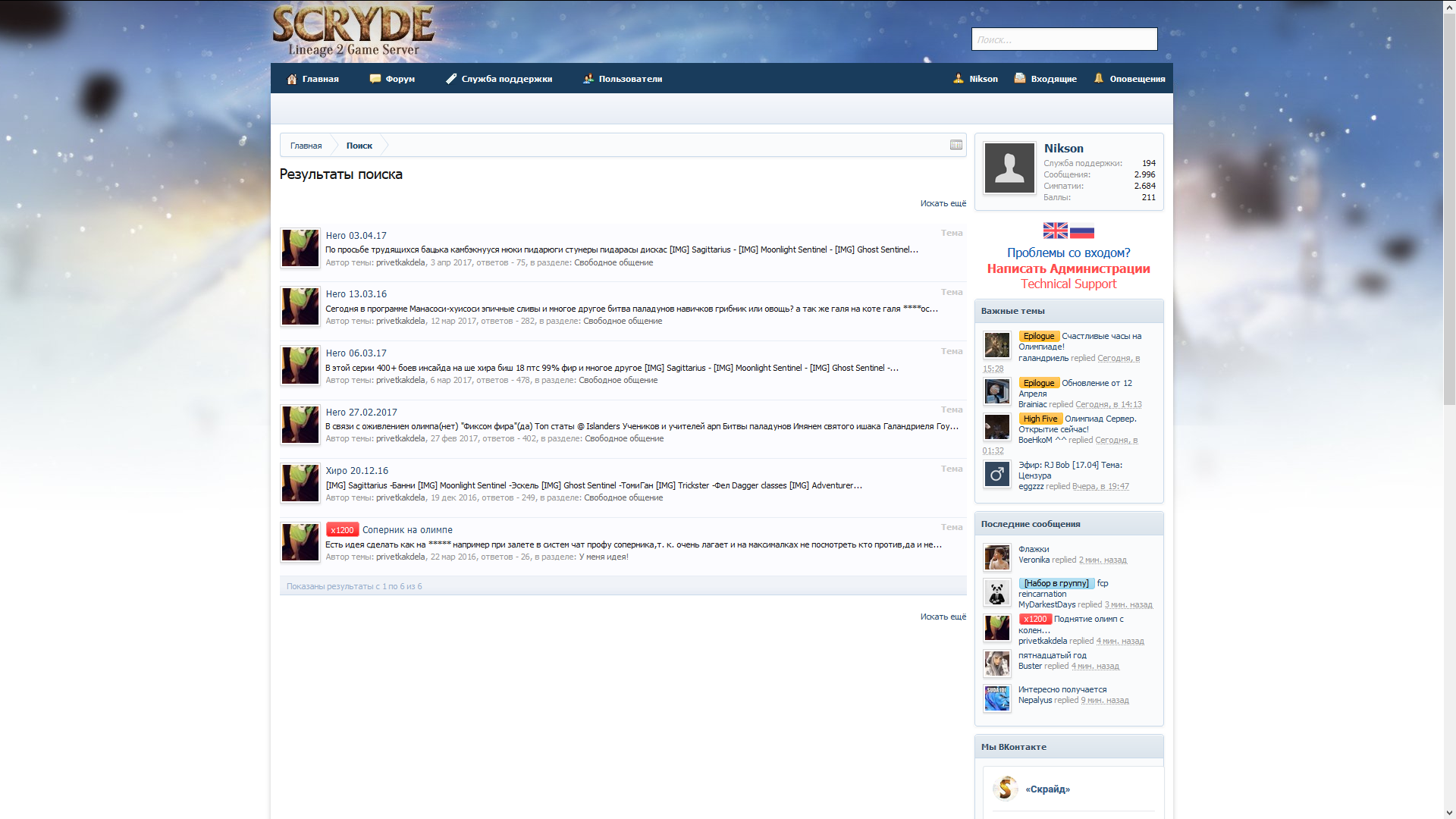The height and width of the screenshot is (819, 1456).
Task: Click the small calendar icon in breadcrumb bar
Action: point(956,145)
